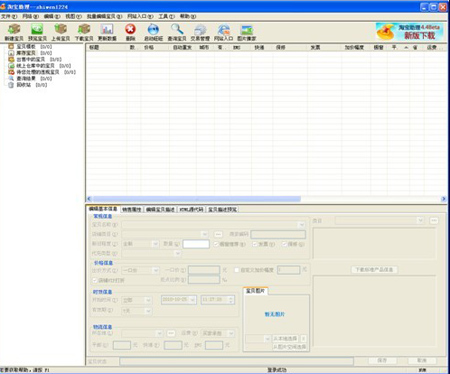This screenshot has height=374, width=450.
Task: Click the 从图片空间选择 button
Action: (x=289, y=347)
